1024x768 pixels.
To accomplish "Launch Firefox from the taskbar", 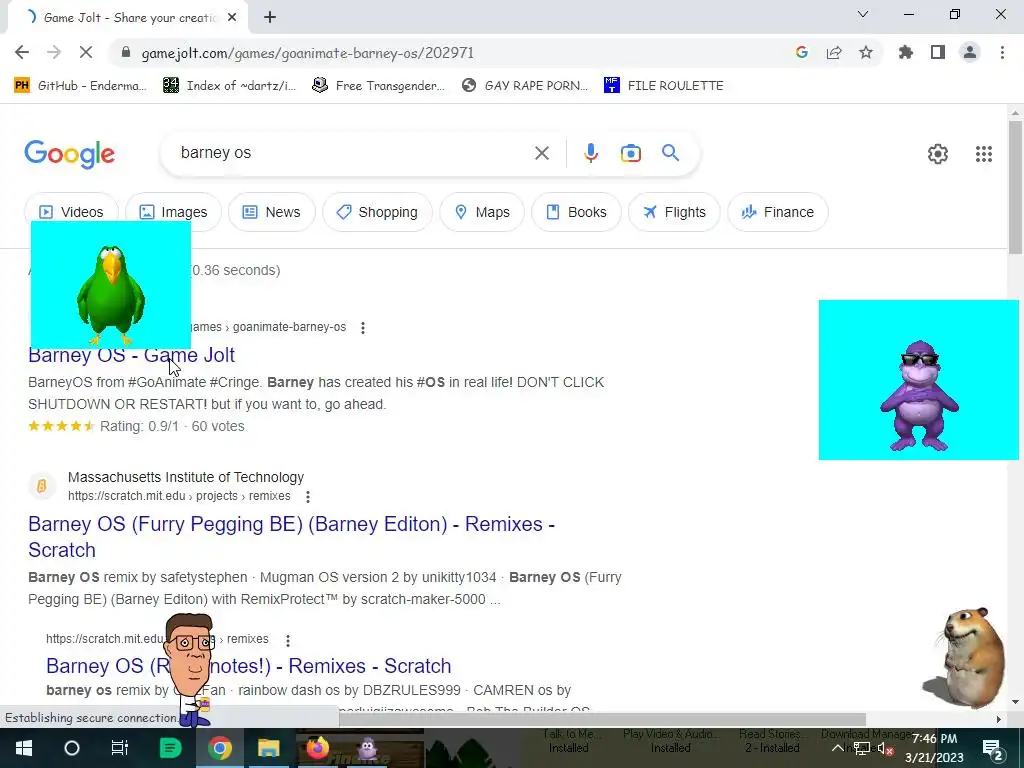I will tap(317, 748).
